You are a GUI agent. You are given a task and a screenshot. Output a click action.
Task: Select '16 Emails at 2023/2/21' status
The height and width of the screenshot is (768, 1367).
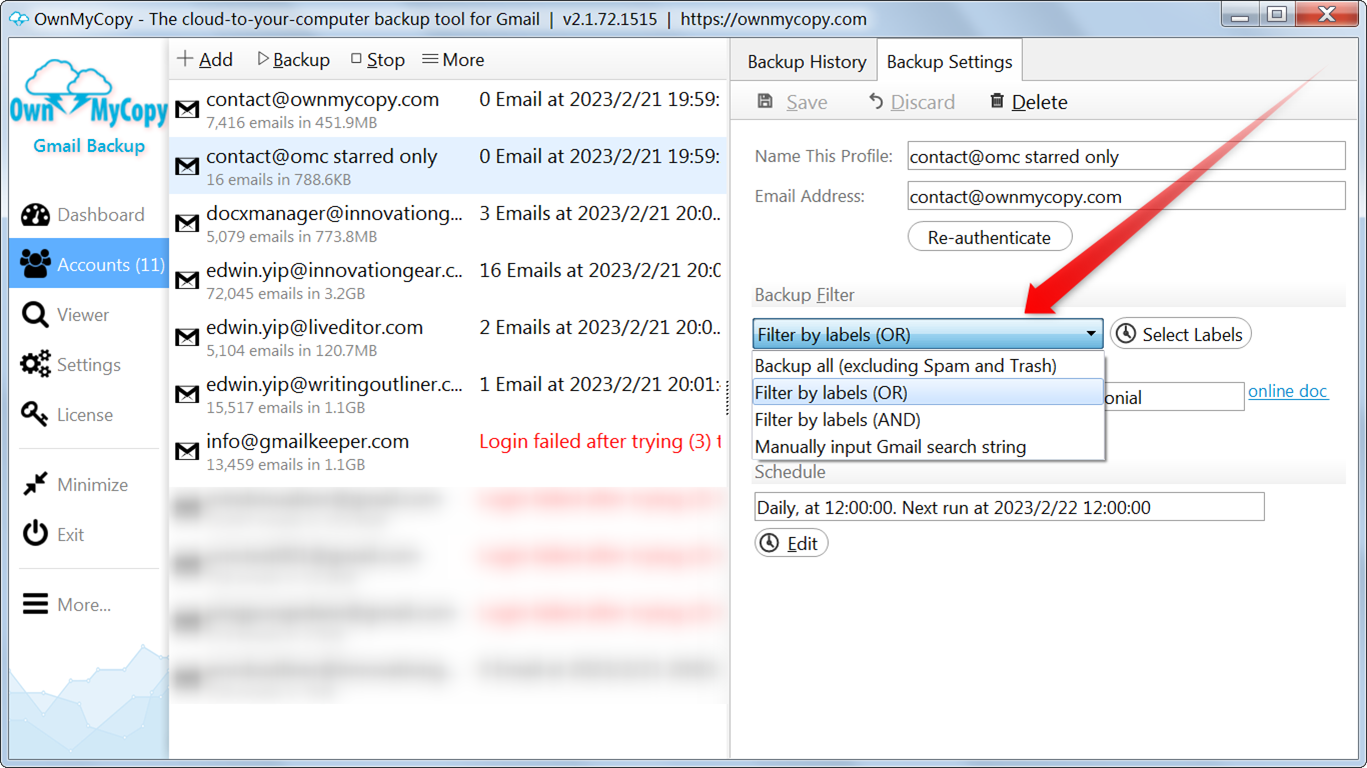pyautogui.click(x=600, y=270)
